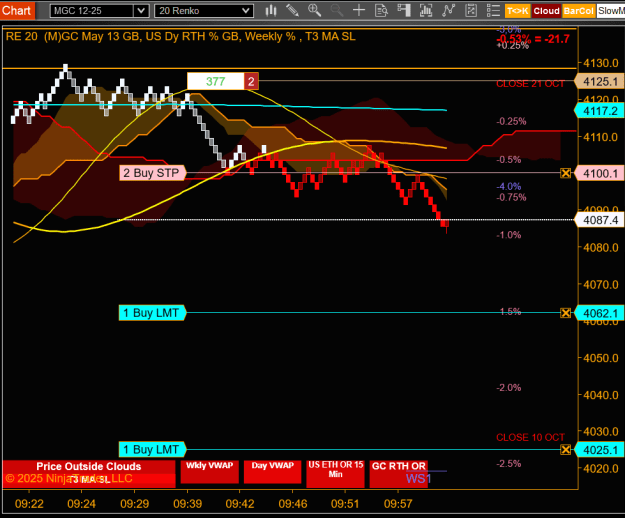Image resolution: width=625 pixels, height=518 pixels.
Task: Open the data box icon
Action: pyautogui.click(x=381, y=10)
